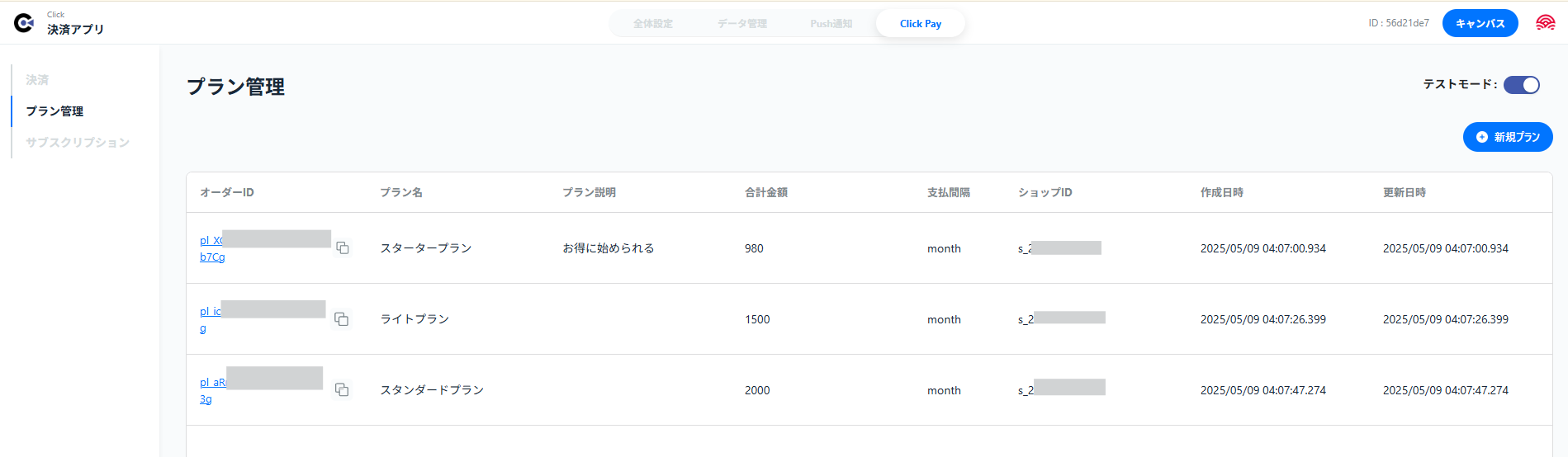
Task: Toggle the テストモード switch
Action: click(1521, 85)
